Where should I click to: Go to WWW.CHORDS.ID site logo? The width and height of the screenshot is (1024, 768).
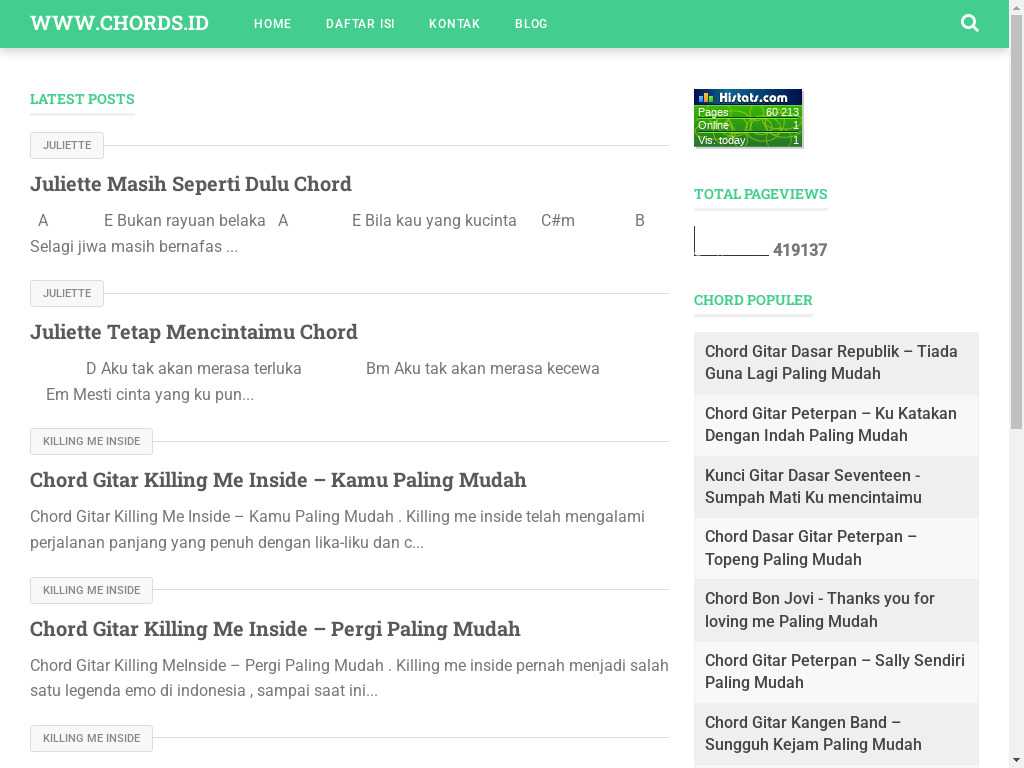pyautogui.click(x=120, y=24)
